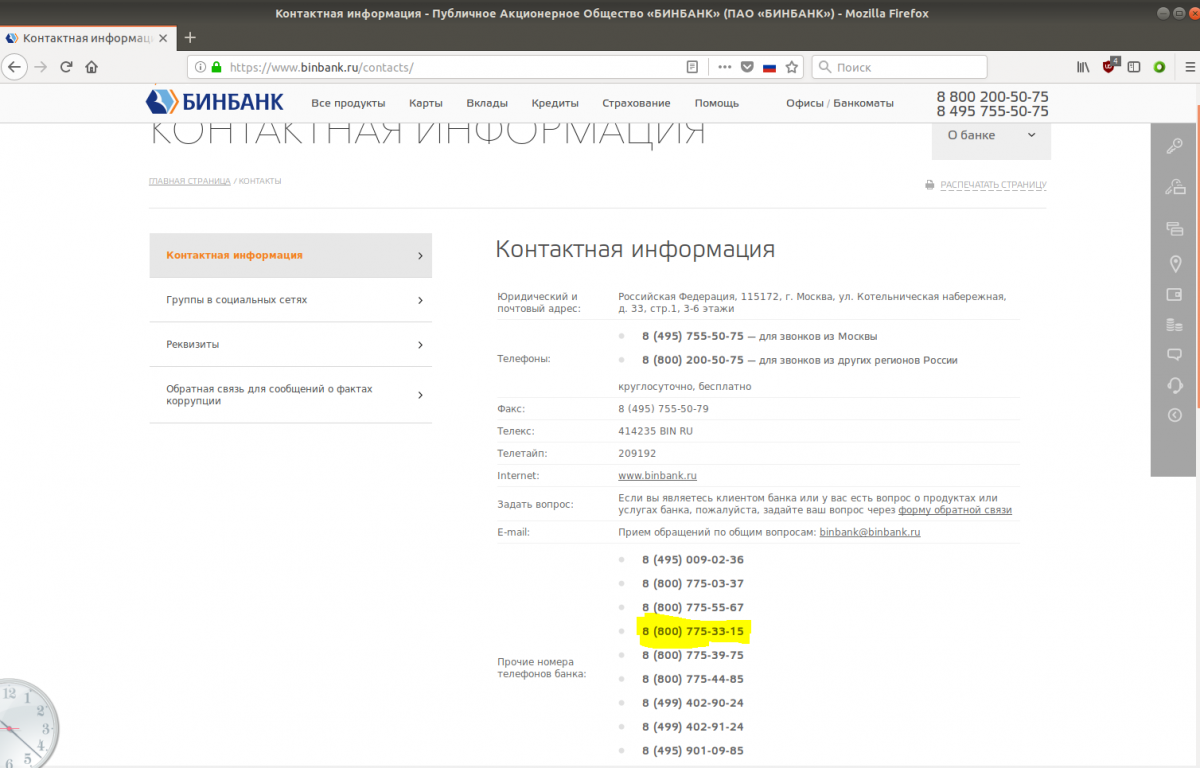Click the coins stack icon in sidebar
Viewport: 1200px width, 768px height.
click(1175, 325)
